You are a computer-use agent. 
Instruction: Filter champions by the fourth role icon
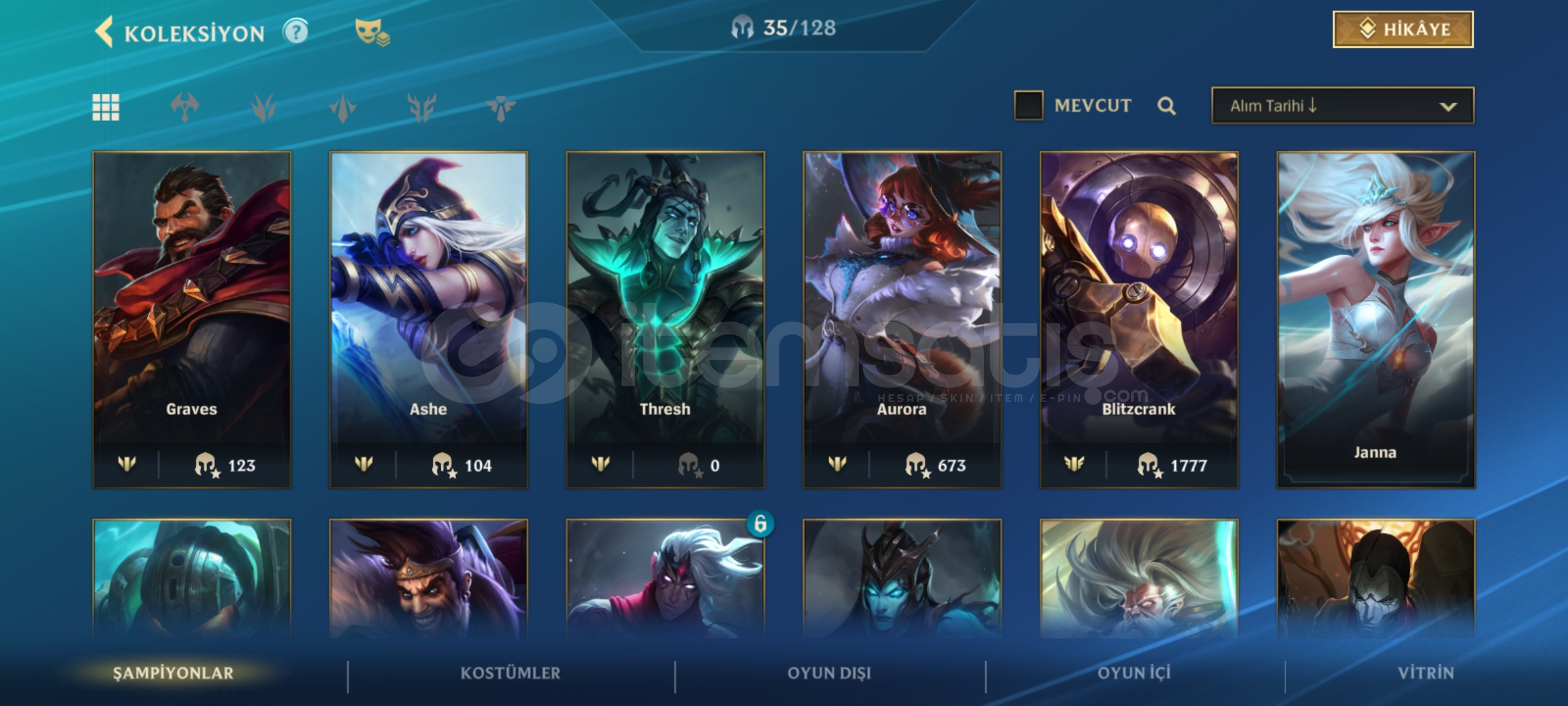click(422, 108)
